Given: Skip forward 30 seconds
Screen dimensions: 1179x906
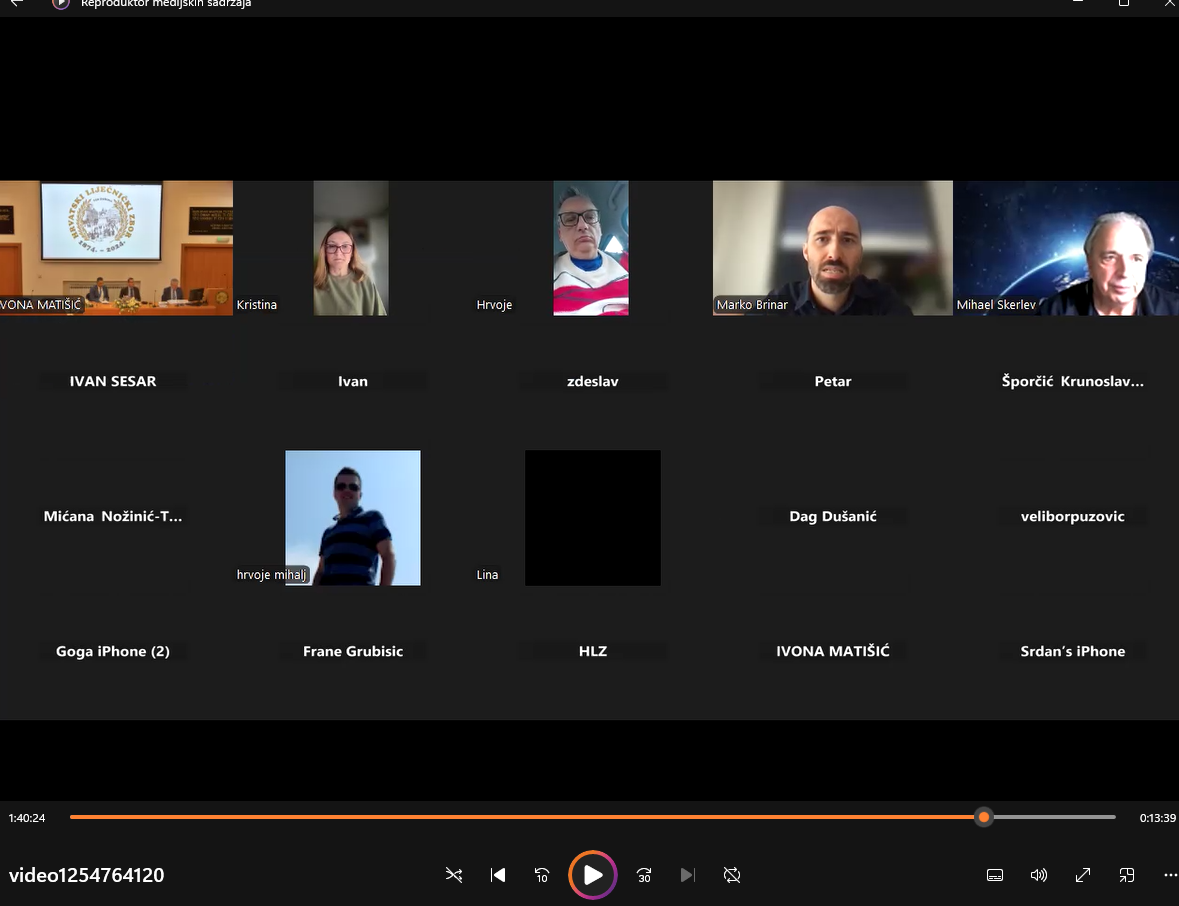Looking at the screenshot, I should click(x=644, y=875).
